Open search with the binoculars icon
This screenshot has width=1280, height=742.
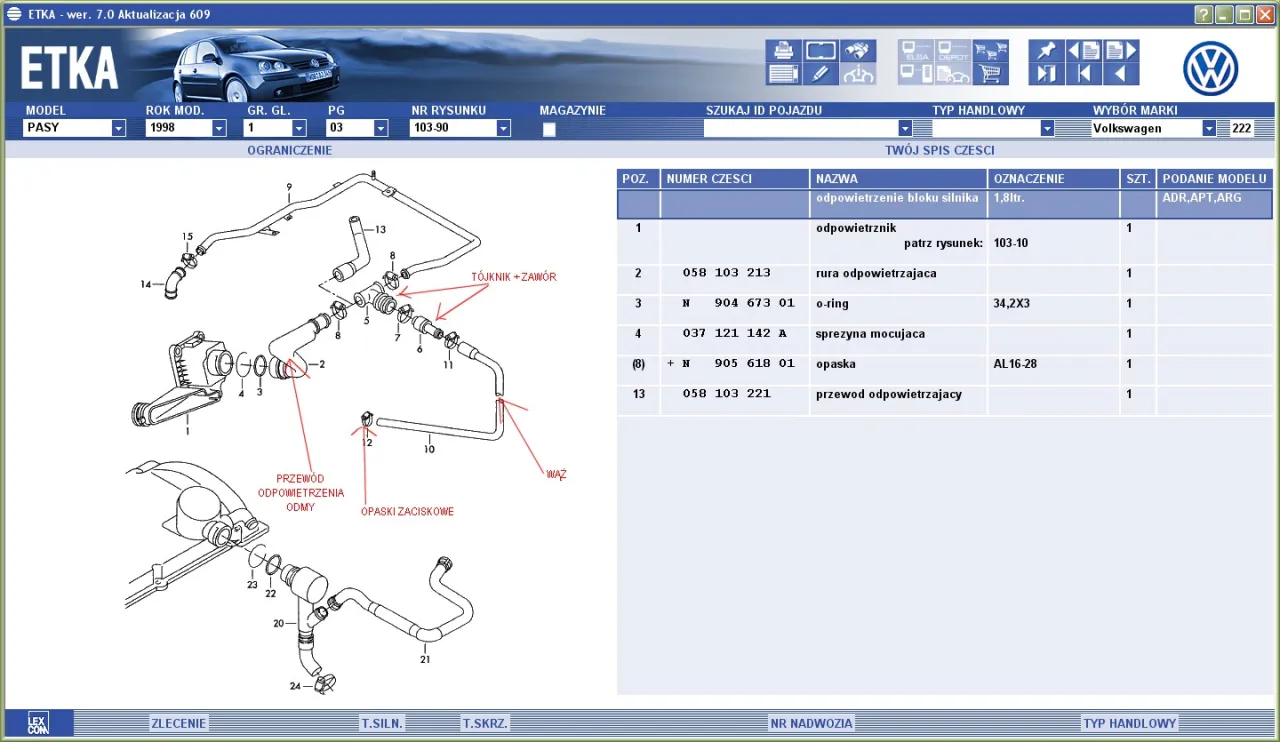point(858,51)
